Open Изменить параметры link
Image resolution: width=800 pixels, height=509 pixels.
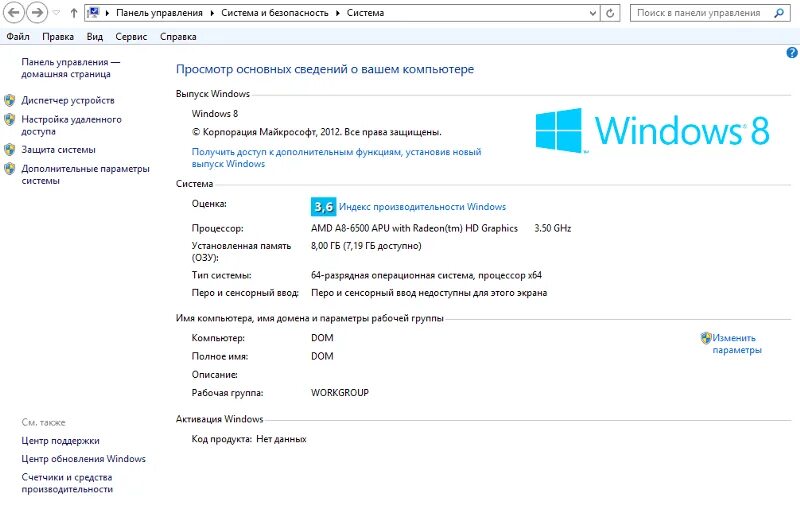(x=737, y=344)
